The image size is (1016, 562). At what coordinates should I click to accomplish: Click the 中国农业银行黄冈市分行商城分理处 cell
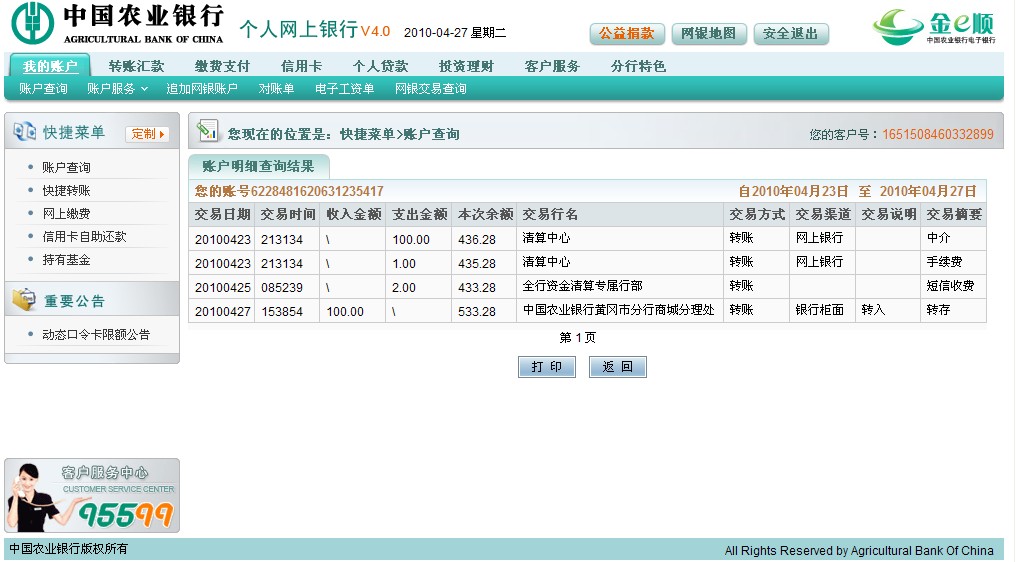pyautogui.click(x=619, y=310)
